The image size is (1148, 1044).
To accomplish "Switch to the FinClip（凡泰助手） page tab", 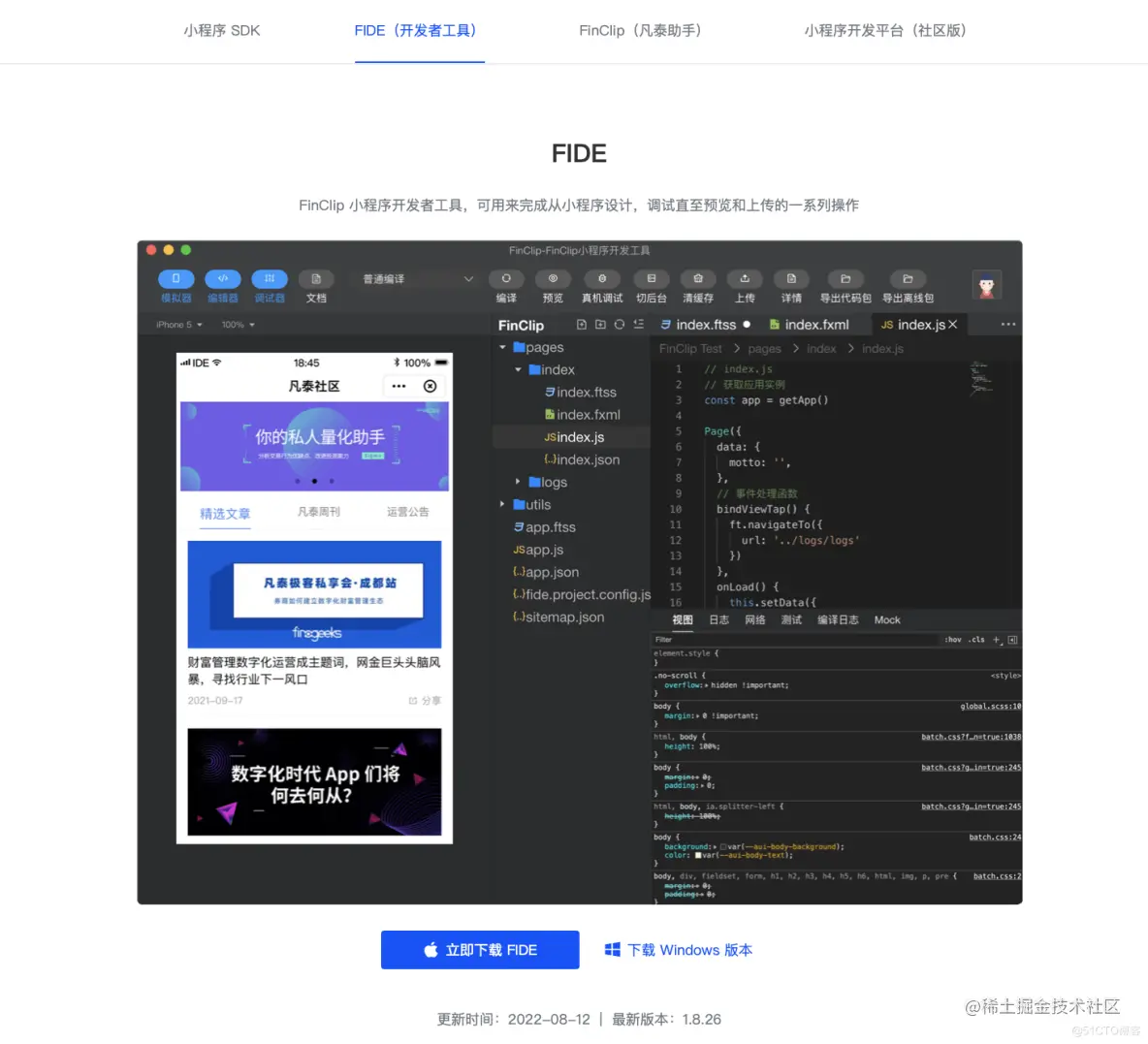I will tap(641, 31).
